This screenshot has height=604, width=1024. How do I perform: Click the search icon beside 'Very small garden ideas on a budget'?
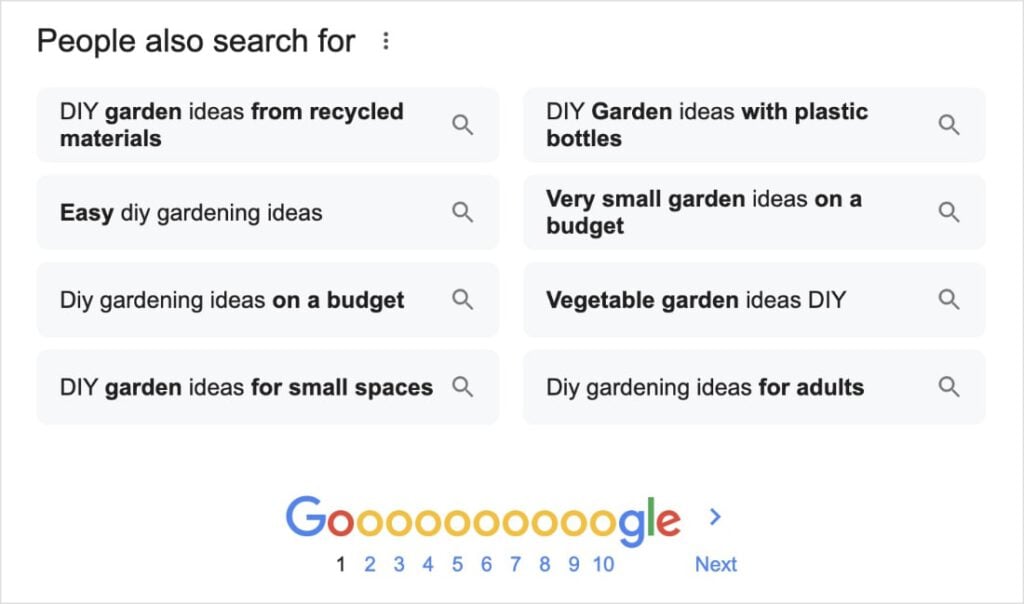(x=948, y=212)
